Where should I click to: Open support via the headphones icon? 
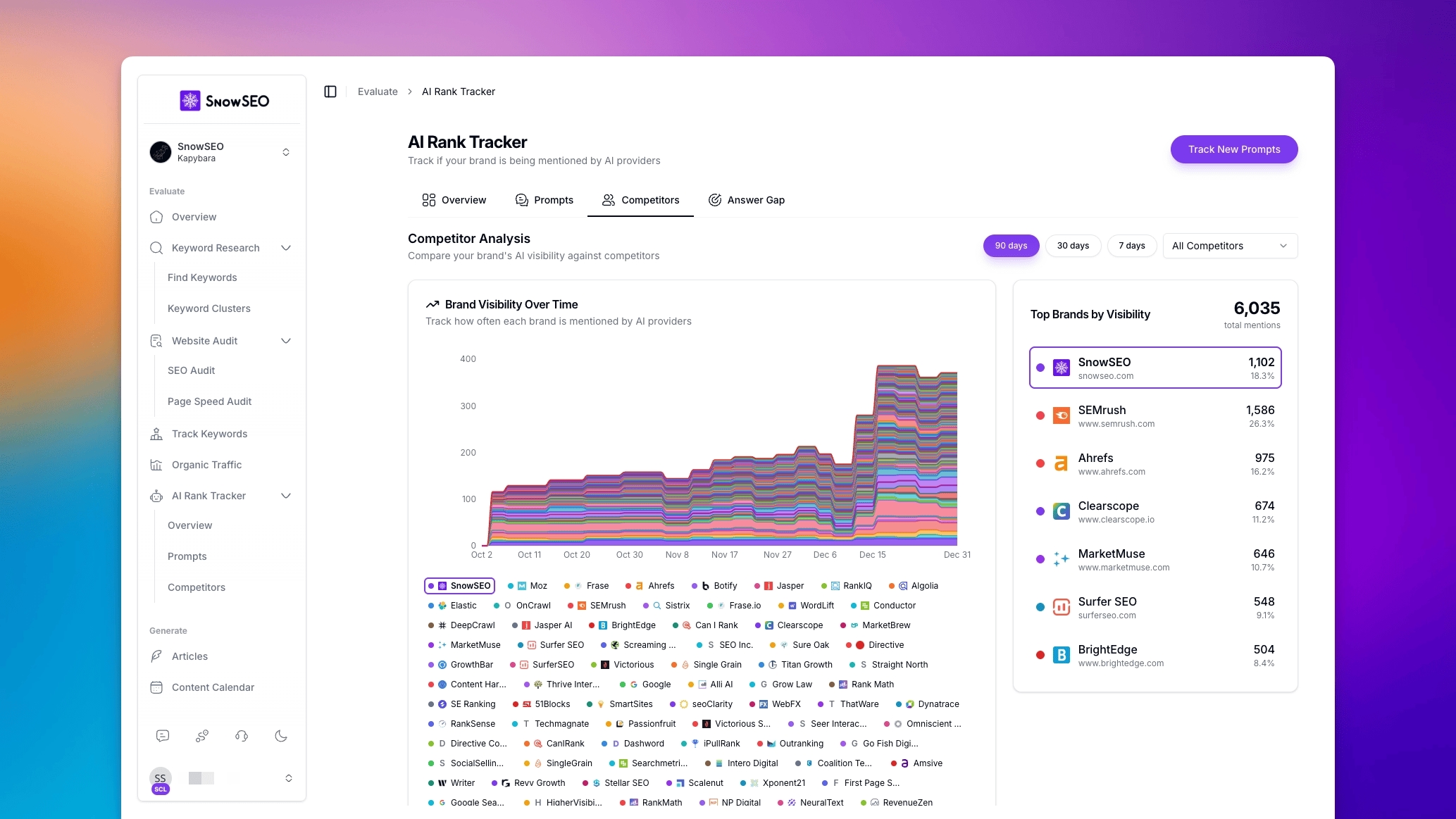click(x=242, y=736)
